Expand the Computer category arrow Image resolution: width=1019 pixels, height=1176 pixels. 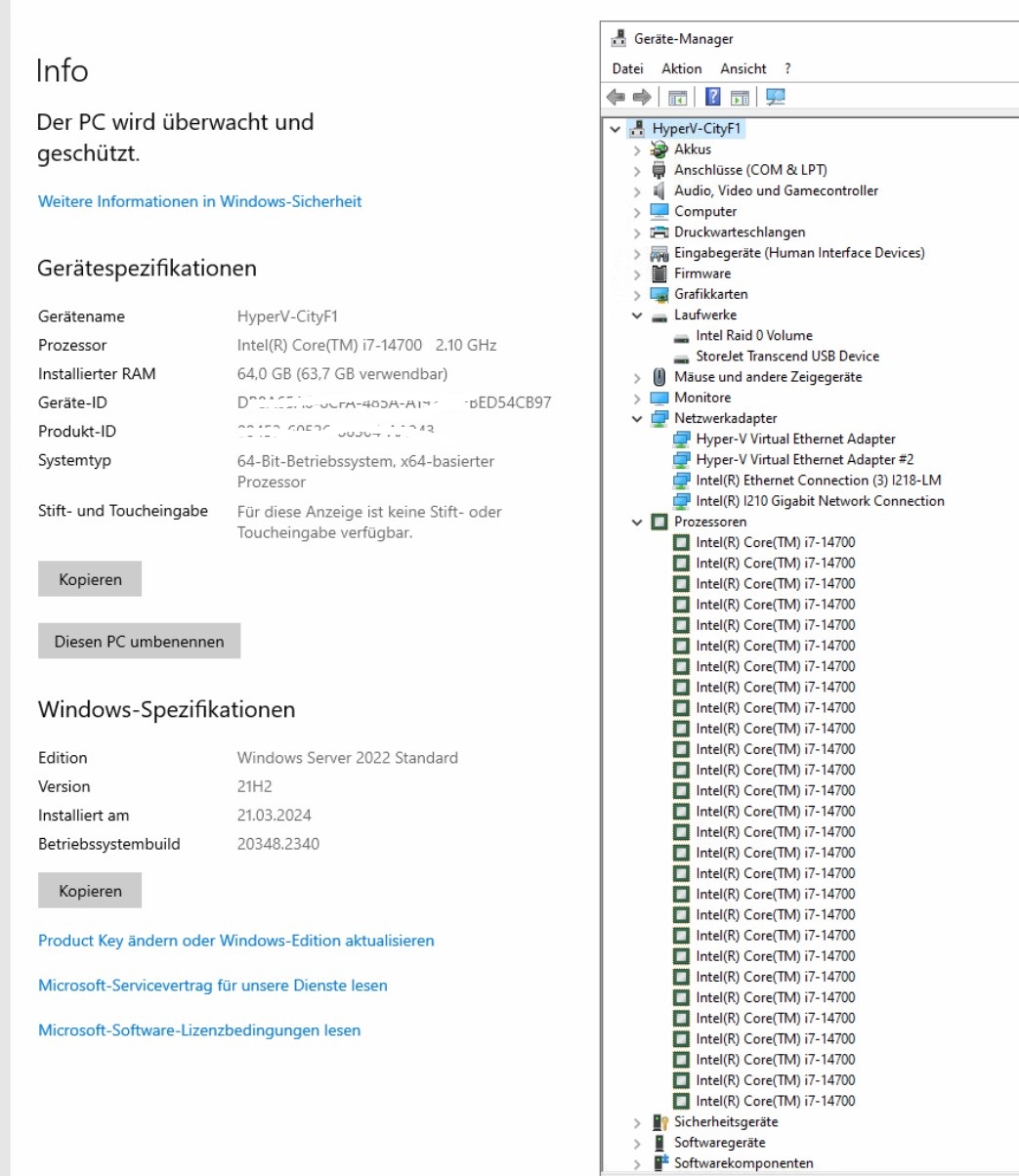coord(637,212)
